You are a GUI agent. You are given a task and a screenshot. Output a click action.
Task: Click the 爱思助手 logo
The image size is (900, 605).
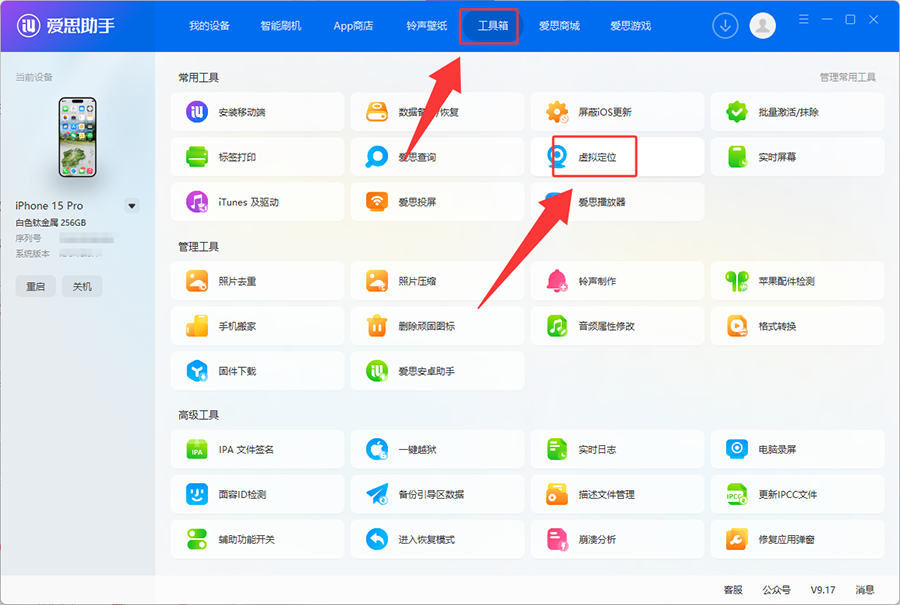click(x=66, y=26)
